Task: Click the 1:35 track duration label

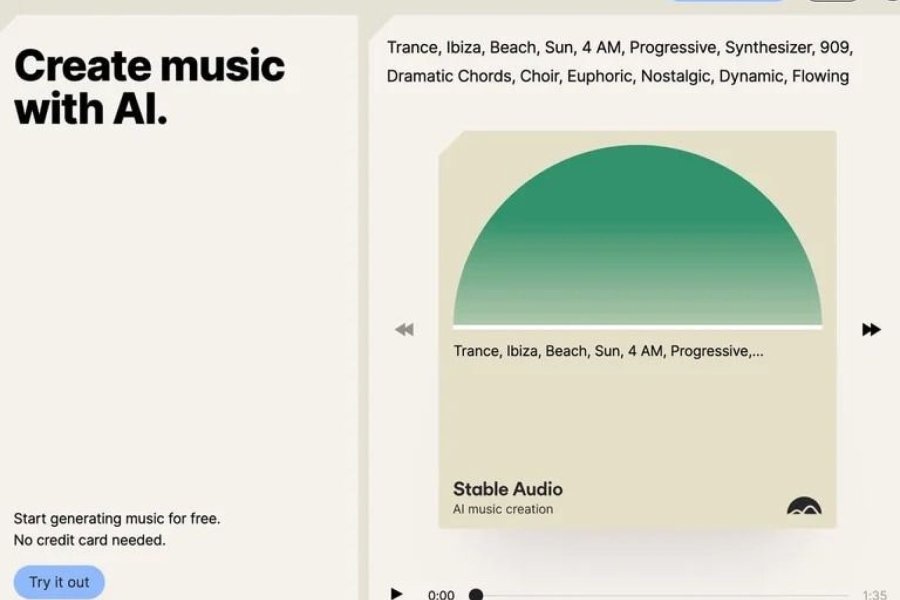Action: (873, 595)
